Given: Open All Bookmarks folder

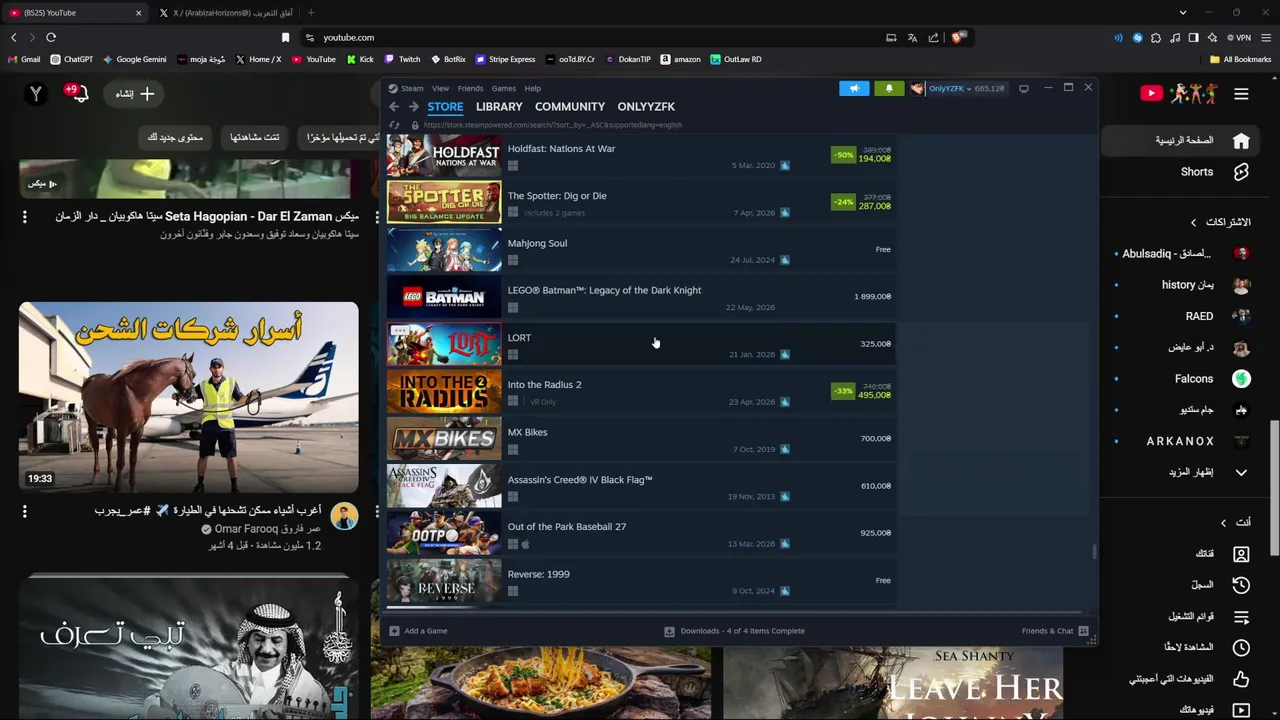Looking at the screenshot, I should click(x=1240, y=59).
